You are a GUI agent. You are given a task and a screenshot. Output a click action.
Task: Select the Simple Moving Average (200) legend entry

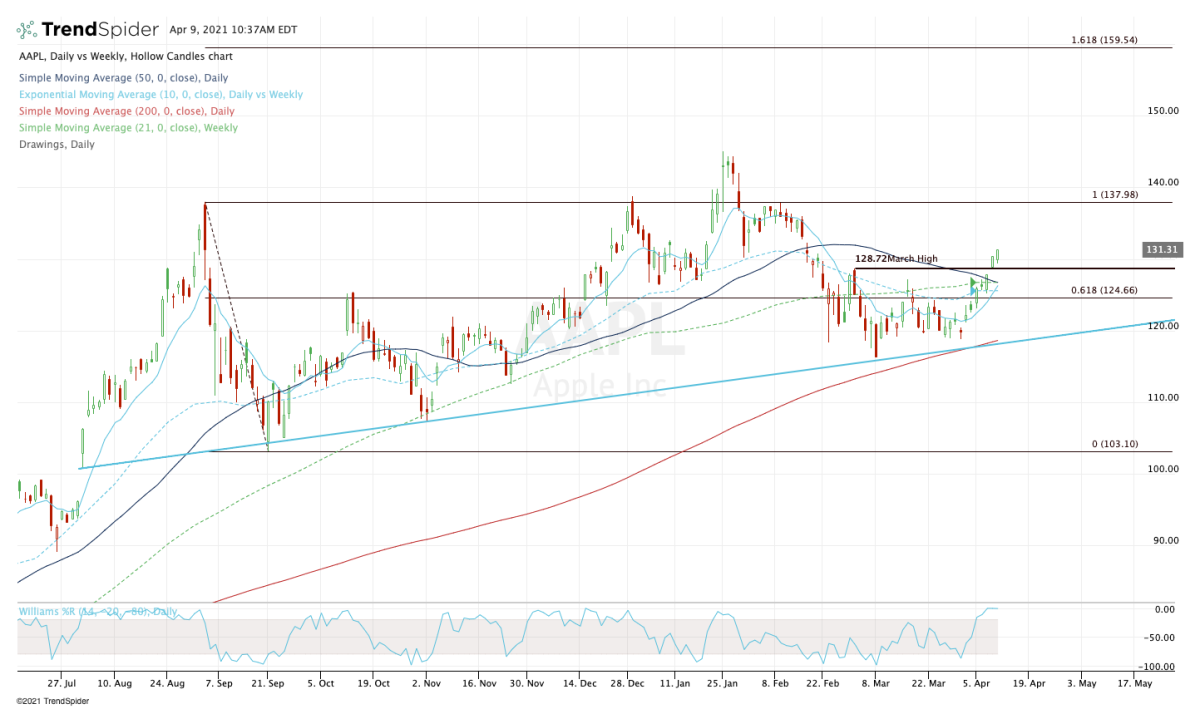click(126, 111)
